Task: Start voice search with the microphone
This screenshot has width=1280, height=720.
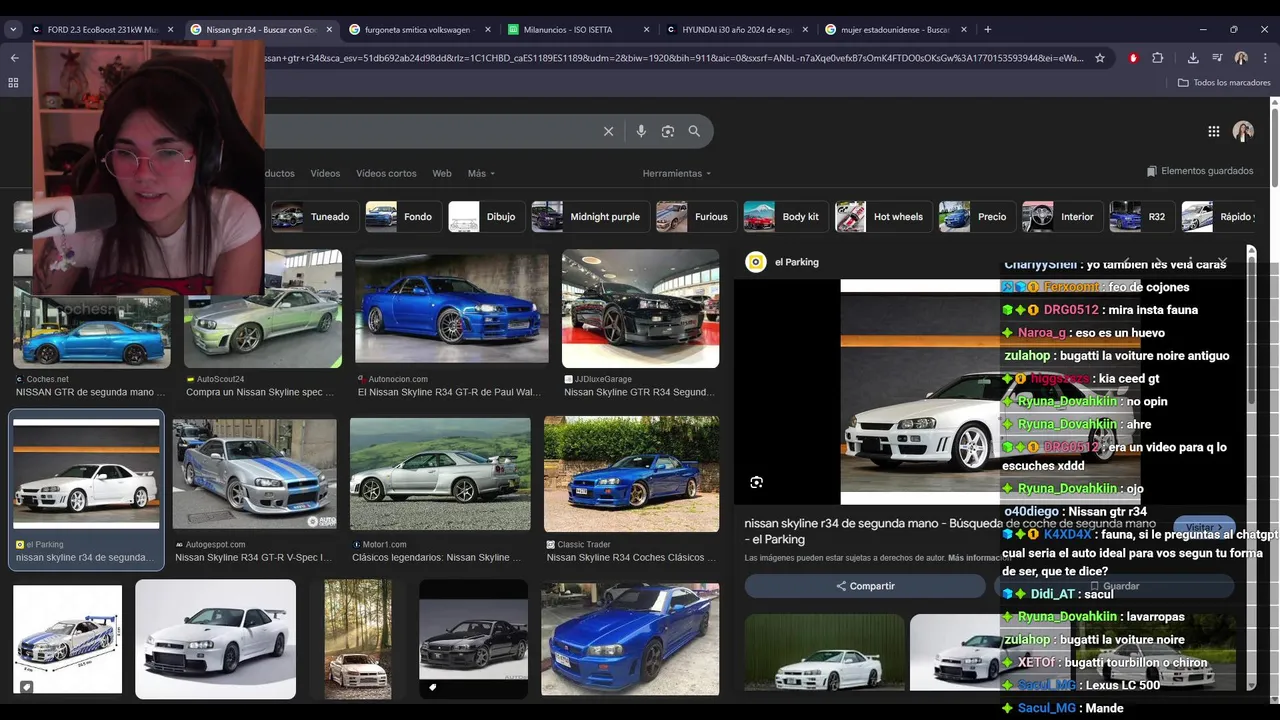Action: pos(641,131)
